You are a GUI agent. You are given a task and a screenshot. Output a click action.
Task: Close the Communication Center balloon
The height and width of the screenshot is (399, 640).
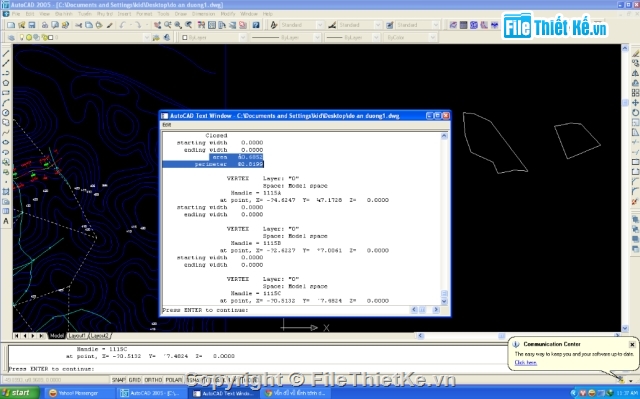(632, 345)
